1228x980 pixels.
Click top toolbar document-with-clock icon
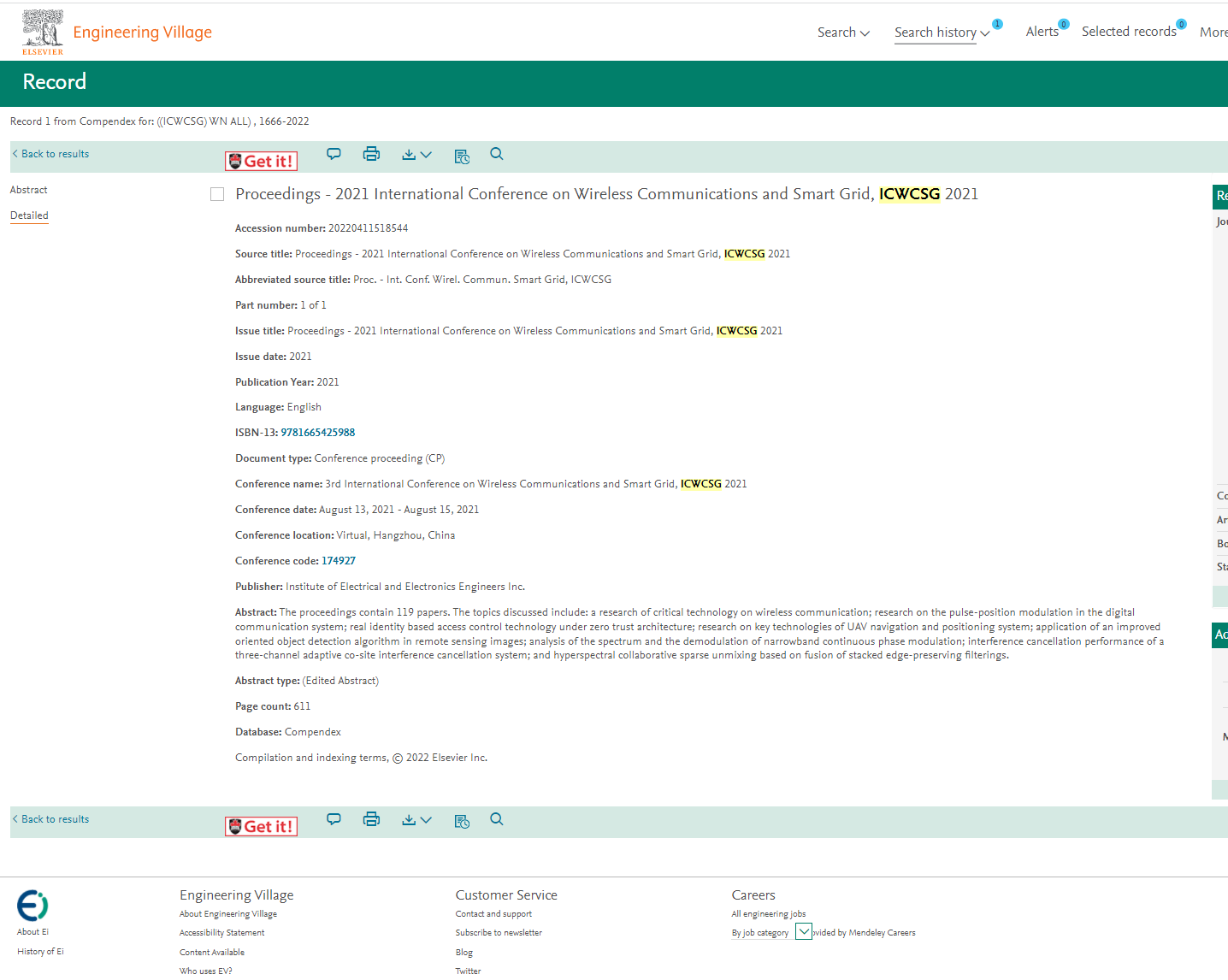[462, 156]
